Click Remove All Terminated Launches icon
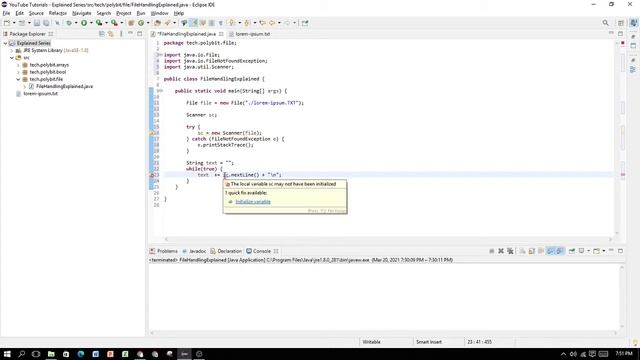The height and width of the screenshot is (360, 640). (x=510, y=251)
